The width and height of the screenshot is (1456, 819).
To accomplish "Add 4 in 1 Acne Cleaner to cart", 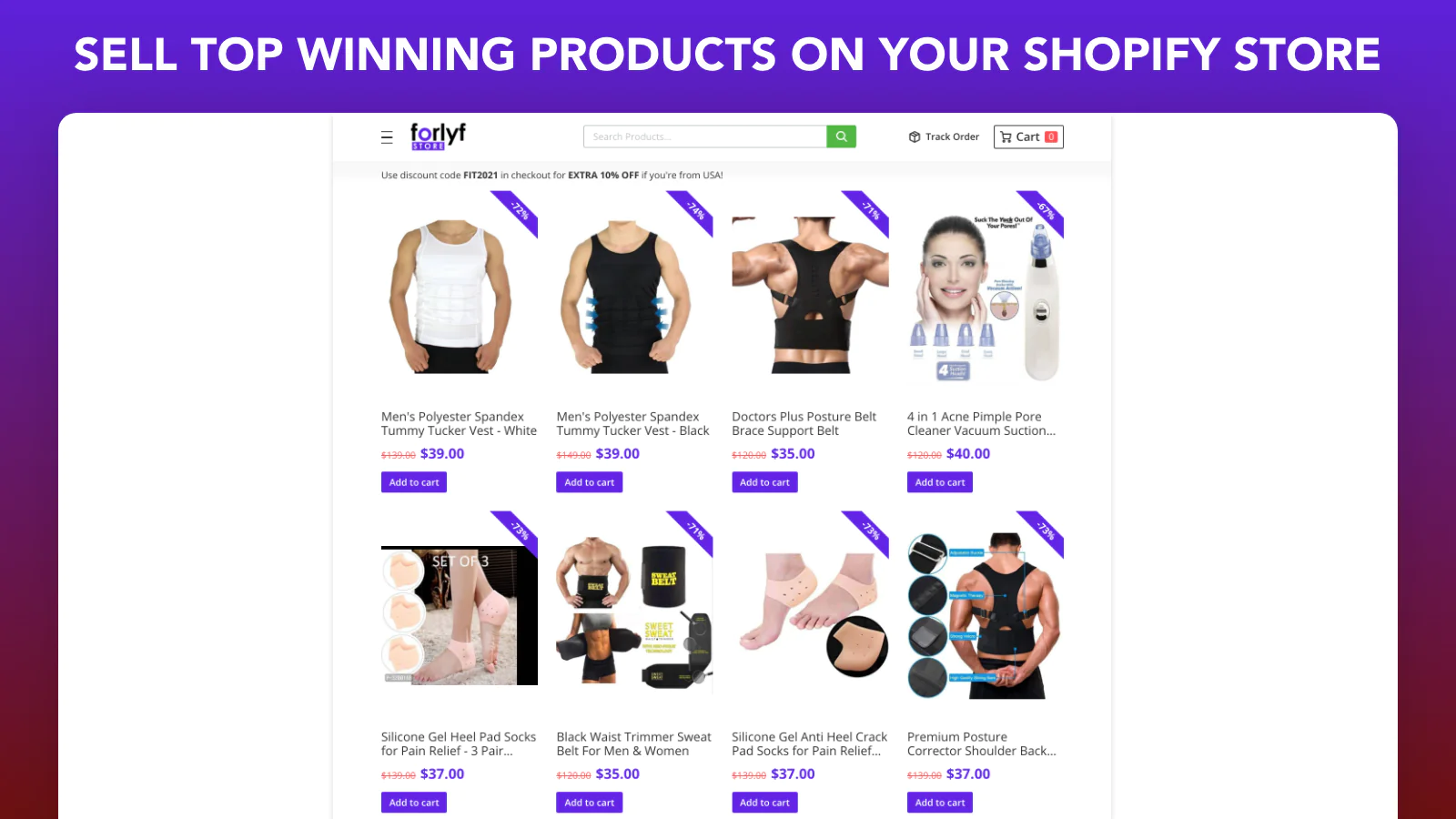I will pyautogui.click(x=940, y=482).
